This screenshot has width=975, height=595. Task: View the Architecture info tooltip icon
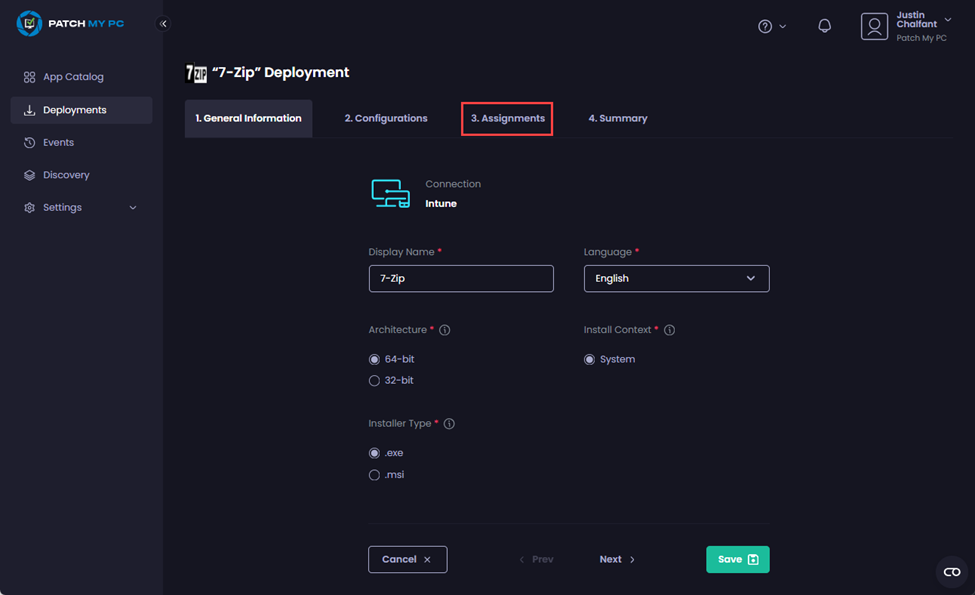445,329
